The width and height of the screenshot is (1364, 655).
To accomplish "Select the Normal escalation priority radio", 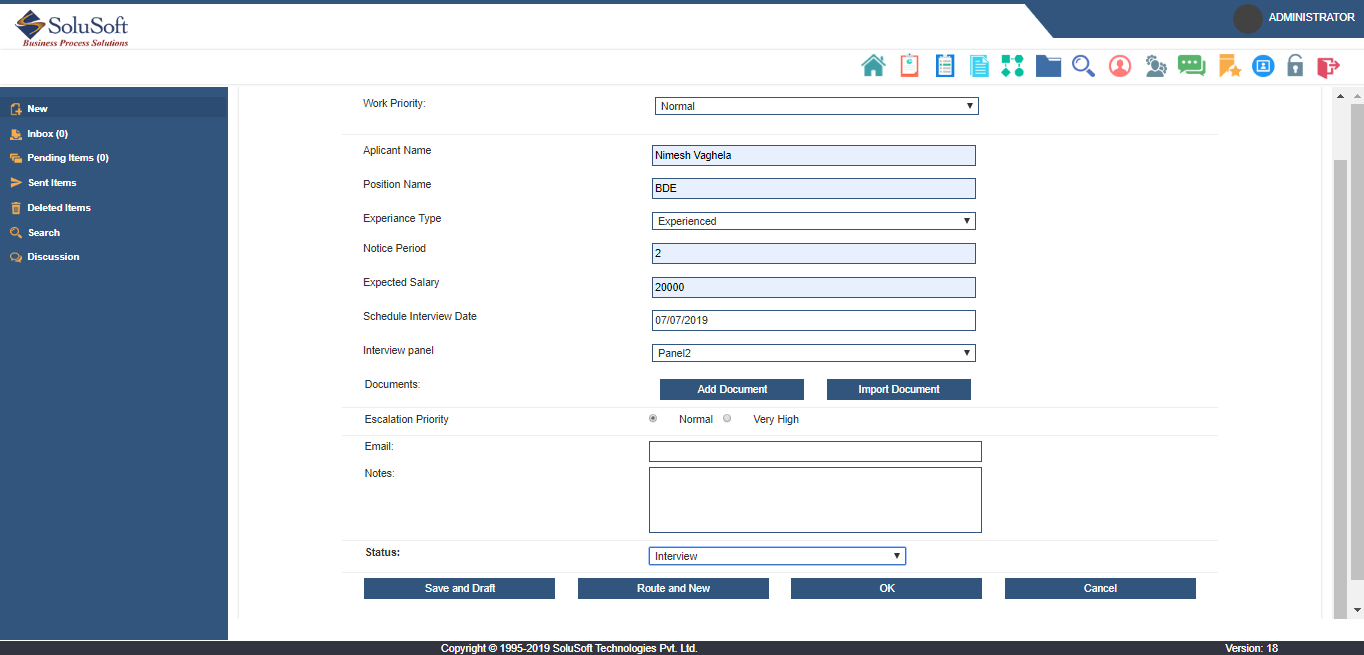I will coord(653,419).
